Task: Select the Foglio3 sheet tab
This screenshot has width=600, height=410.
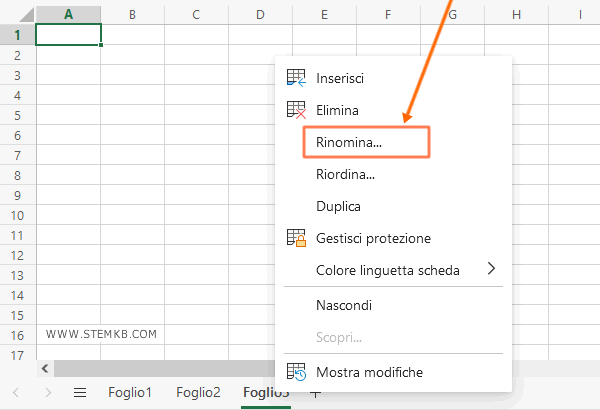Action: 266,392
